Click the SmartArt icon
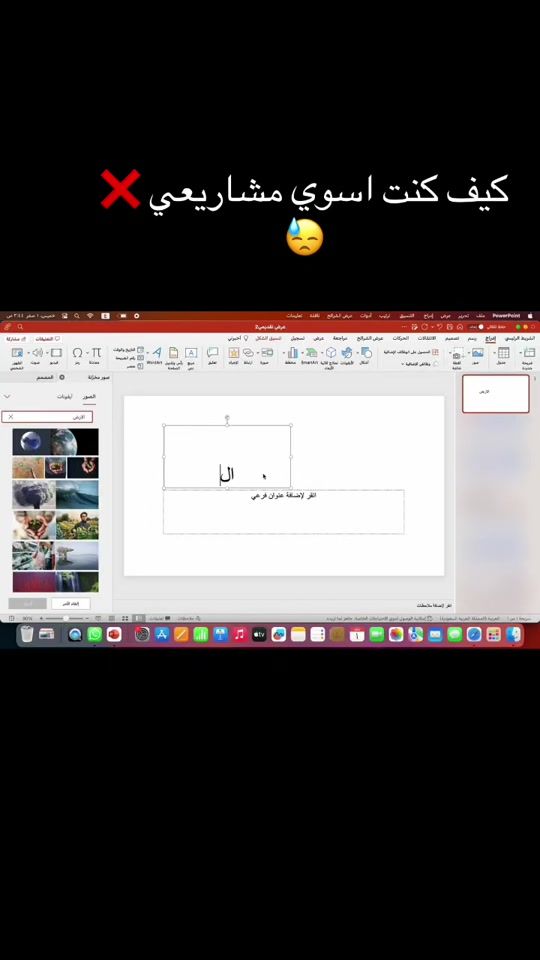This screenshot has width=540, height=960. tap(312, 353)
